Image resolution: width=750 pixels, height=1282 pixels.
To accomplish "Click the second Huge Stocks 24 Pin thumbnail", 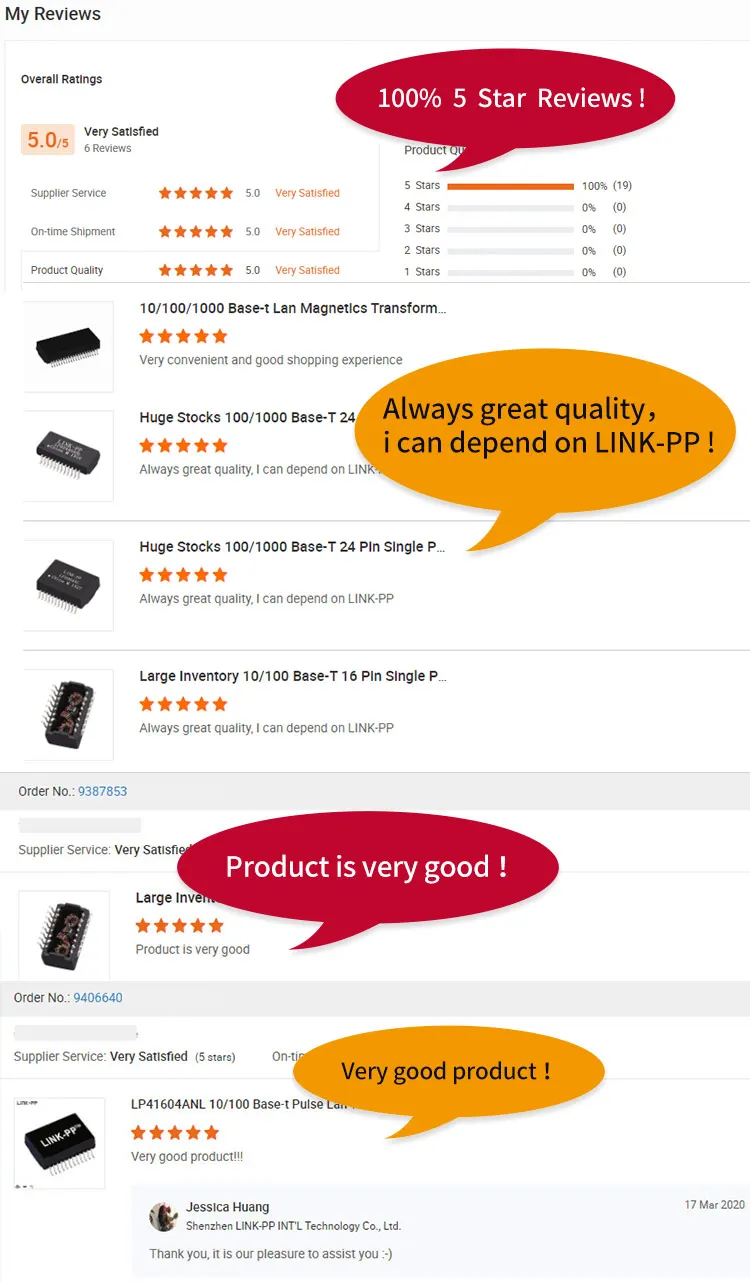I will pyautogui.click(x=68, y=585).
